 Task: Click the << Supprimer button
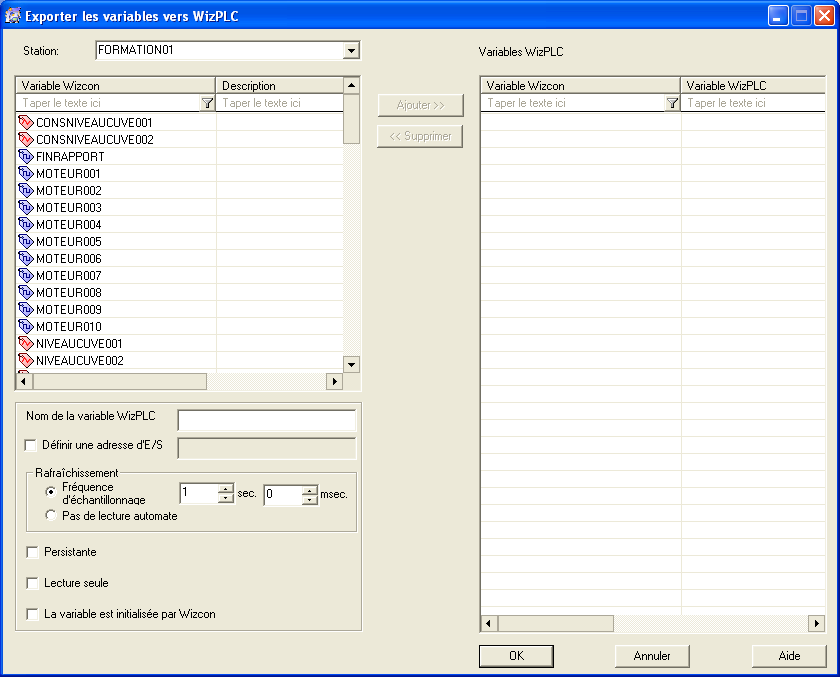tap(420, 136)
